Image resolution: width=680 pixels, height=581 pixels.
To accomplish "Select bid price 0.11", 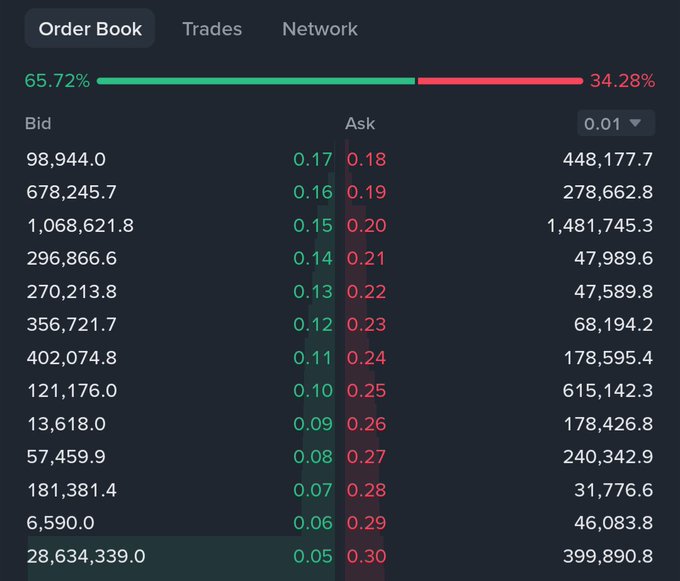I will 313,358.
